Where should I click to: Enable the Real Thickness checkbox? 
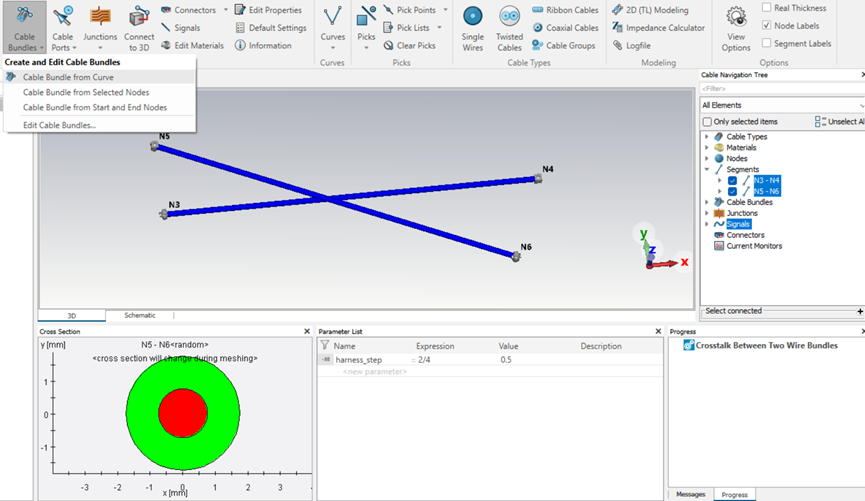tap(766, 8)
